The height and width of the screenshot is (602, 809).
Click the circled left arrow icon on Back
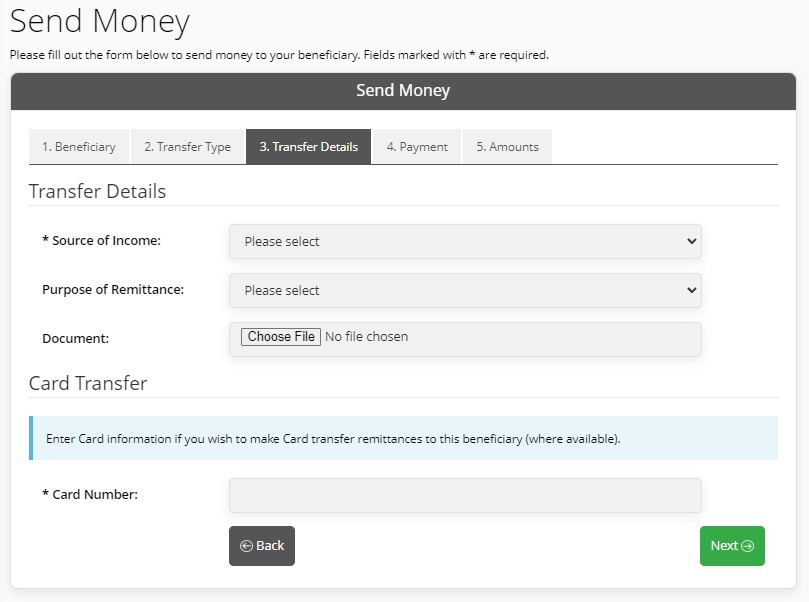click(x=247, y=546)
